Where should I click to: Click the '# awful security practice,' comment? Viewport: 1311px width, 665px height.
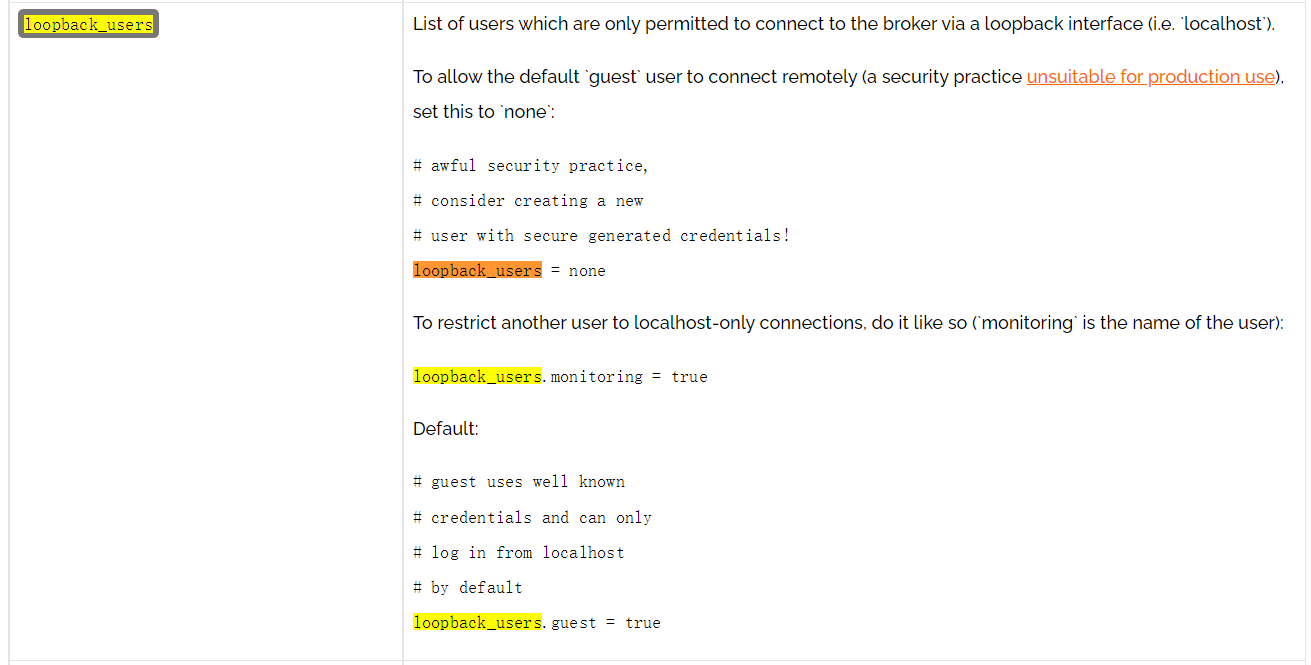click(531, 166)
